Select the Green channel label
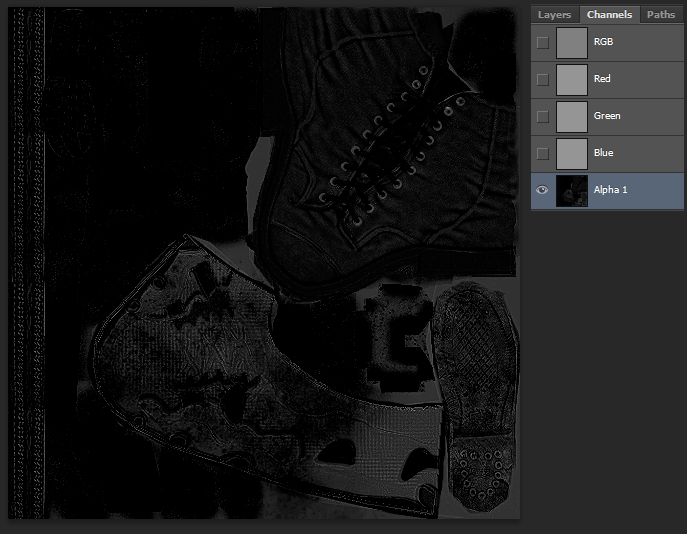 pos(607,116)
